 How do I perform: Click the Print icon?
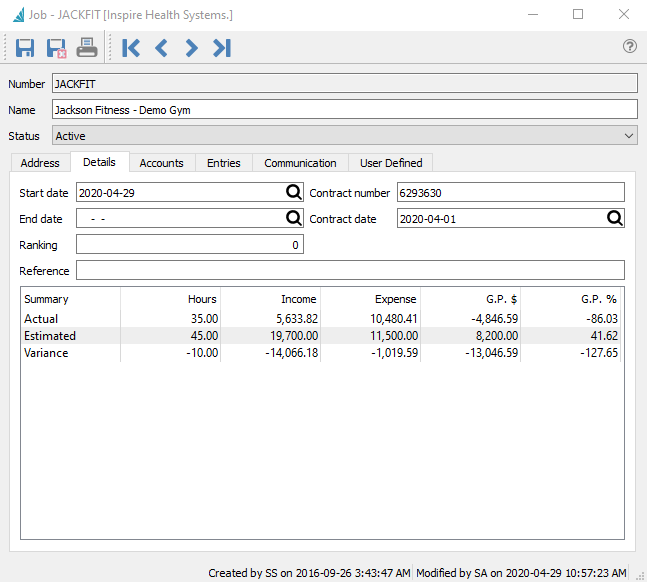(x=87, y=47)
